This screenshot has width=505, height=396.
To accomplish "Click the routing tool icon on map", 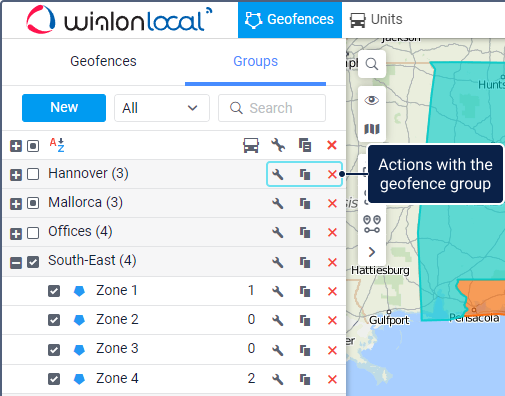I will 372,224.
